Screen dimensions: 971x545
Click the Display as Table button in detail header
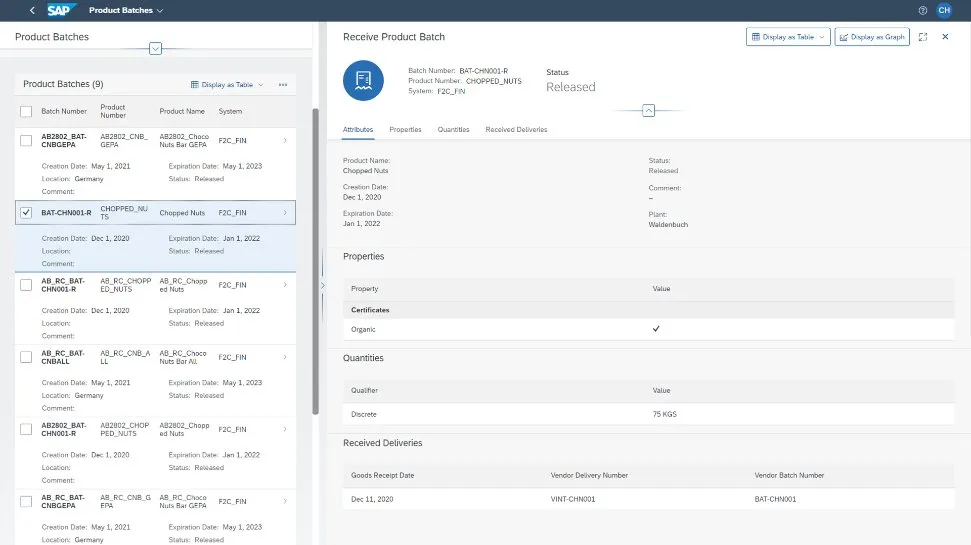click(788, 37)
